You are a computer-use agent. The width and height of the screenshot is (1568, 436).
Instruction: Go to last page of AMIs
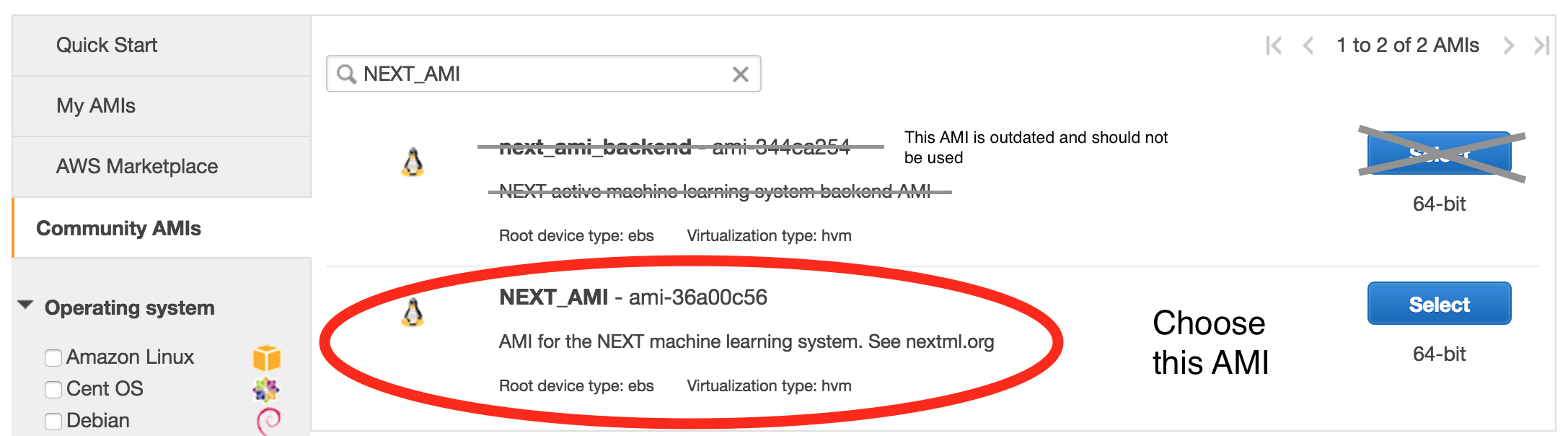(x=1541, y=45)
